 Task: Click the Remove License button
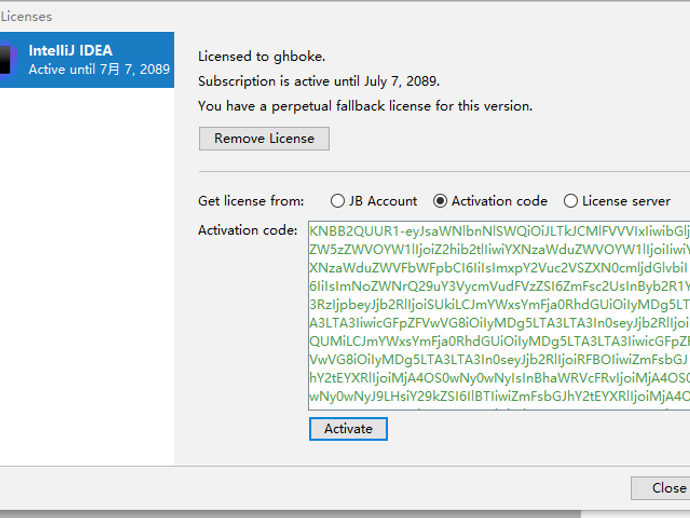264,139
